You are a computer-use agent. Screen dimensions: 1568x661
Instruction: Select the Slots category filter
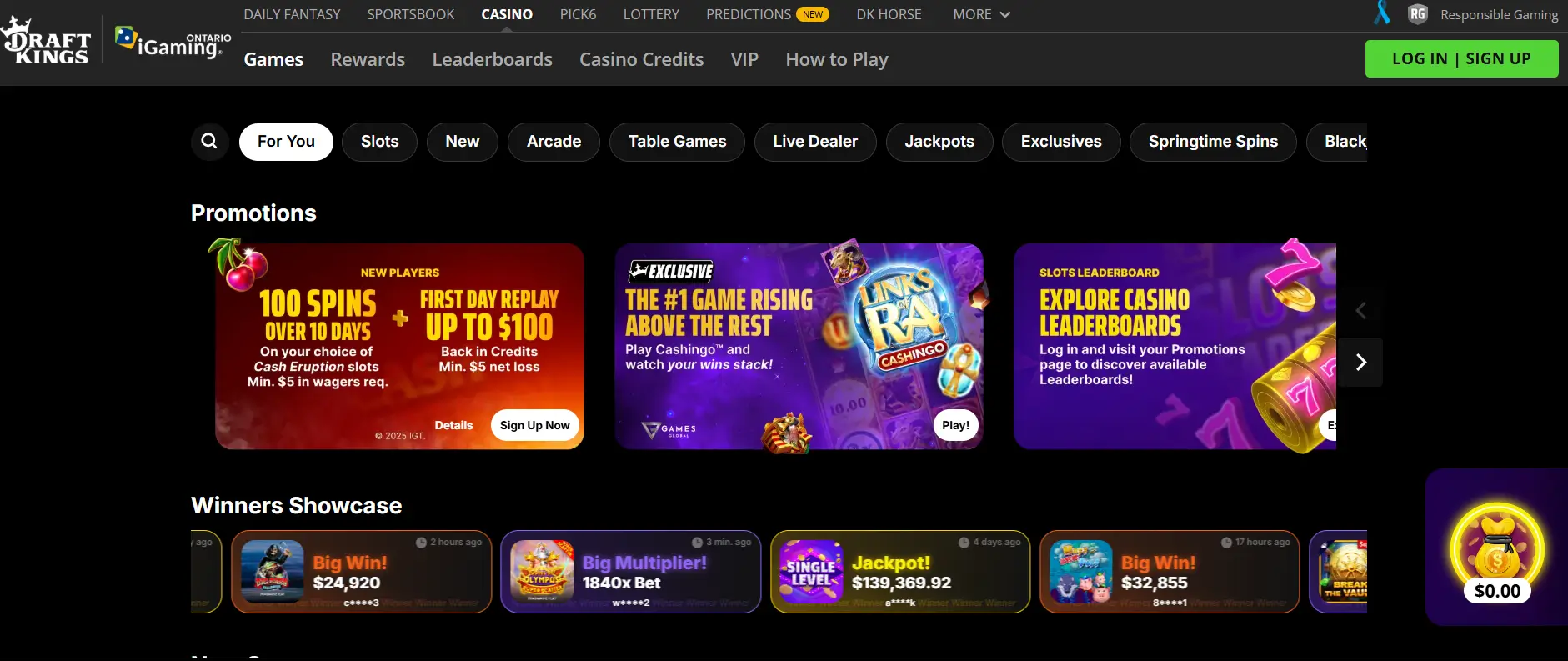(379, 142)
